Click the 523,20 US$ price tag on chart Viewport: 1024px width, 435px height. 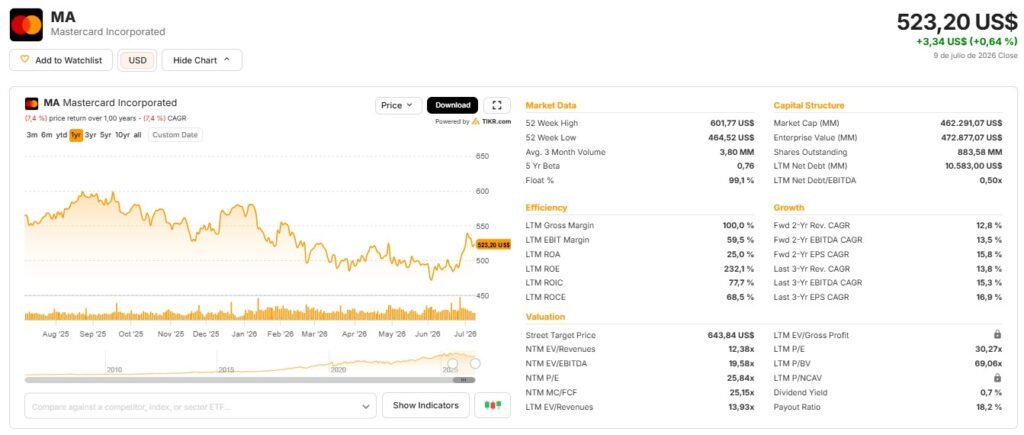pos(493,244)
